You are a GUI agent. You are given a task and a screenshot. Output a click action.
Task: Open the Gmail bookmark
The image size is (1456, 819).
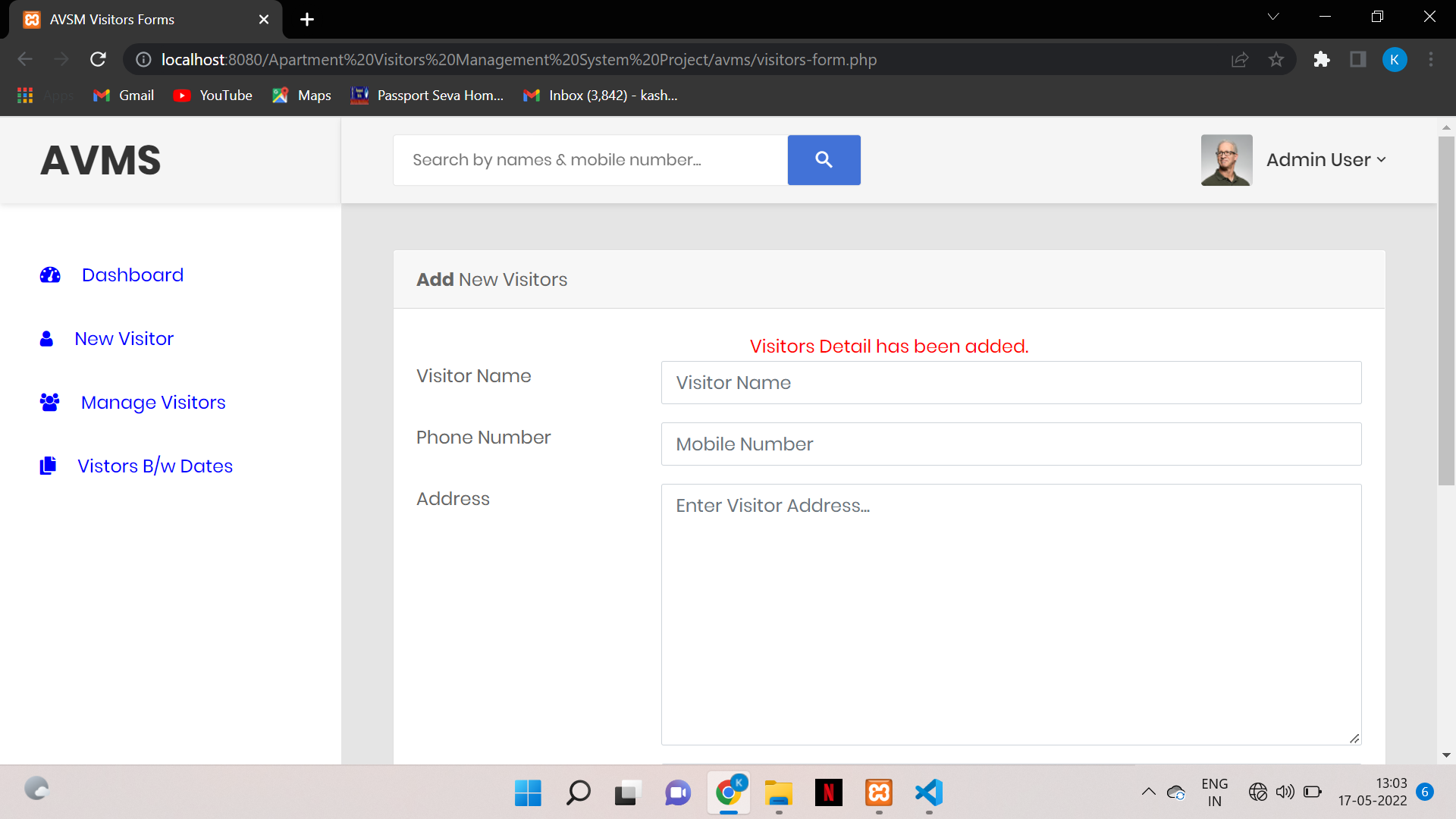pyautogui.click(x=124, y=96)
